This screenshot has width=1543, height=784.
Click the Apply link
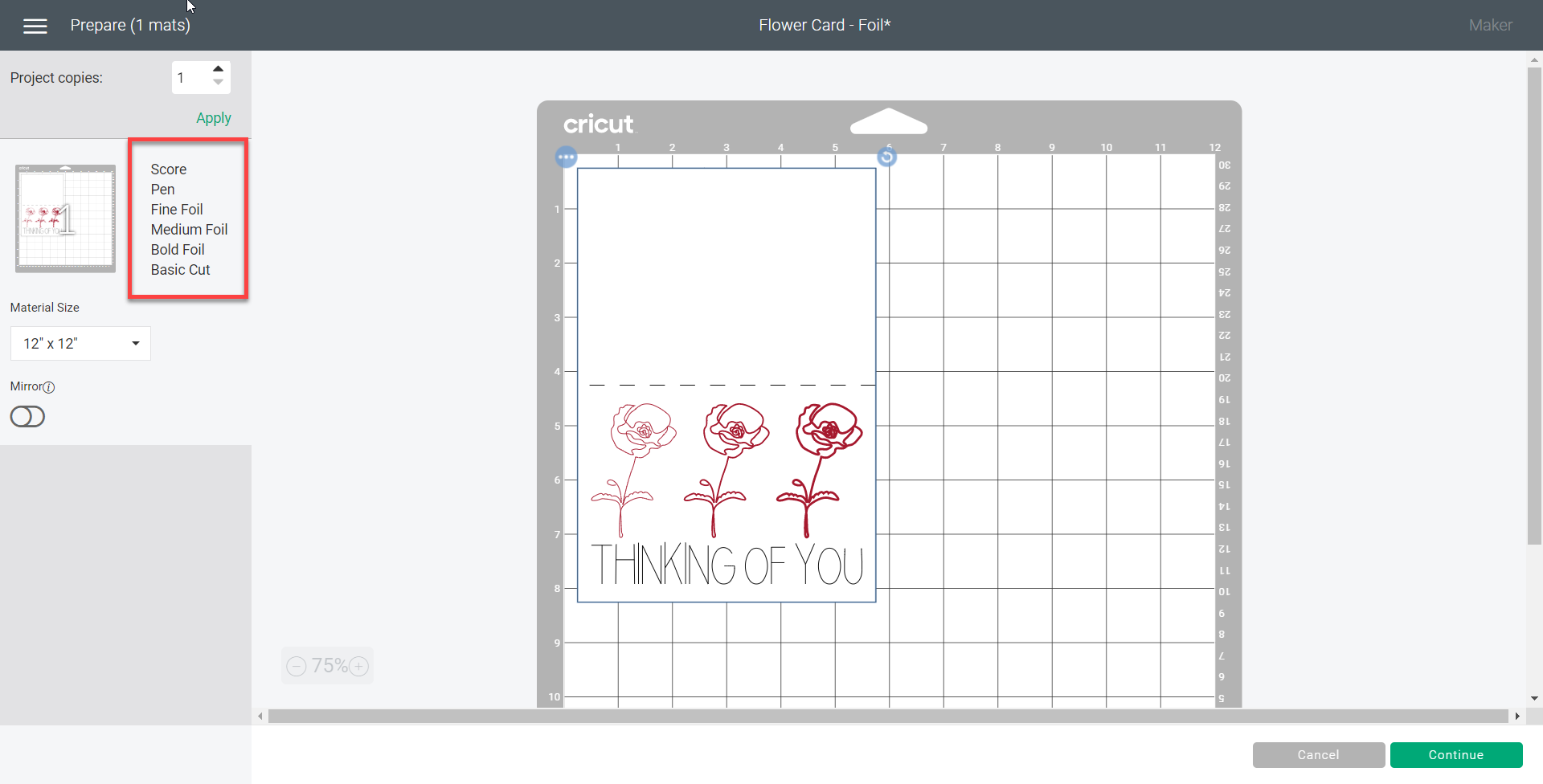click(212, 117)
